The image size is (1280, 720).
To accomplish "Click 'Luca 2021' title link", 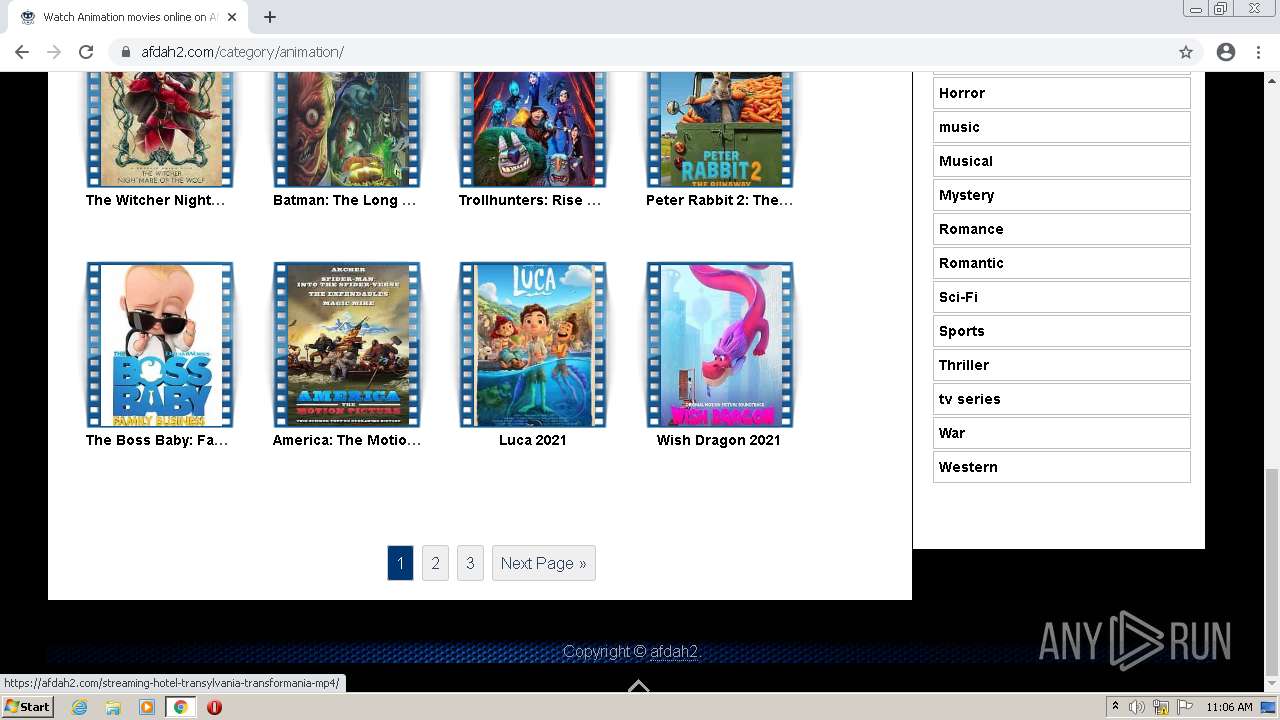I will (x=533, y=440).
